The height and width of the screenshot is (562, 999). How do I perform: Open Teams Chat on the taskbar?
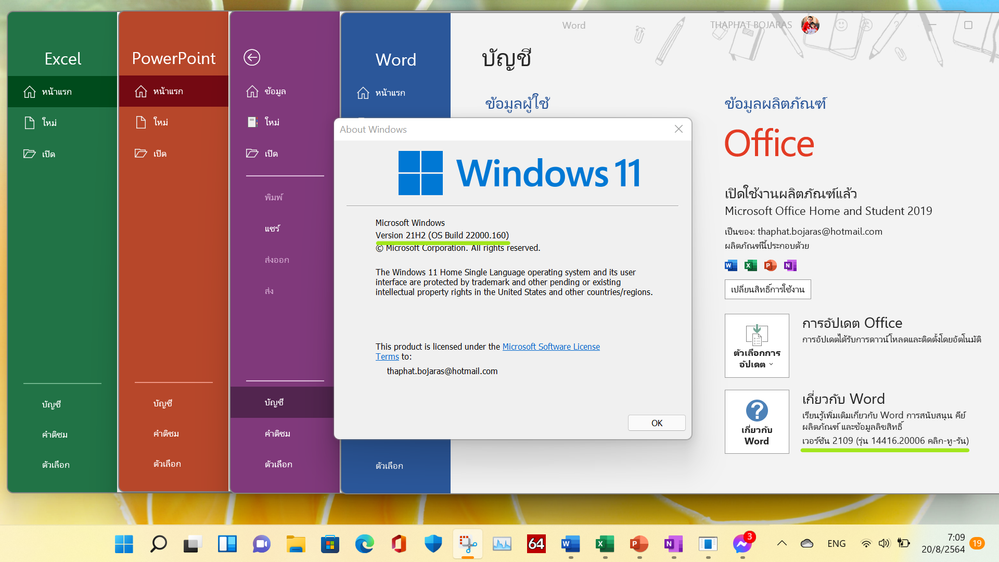261,544
